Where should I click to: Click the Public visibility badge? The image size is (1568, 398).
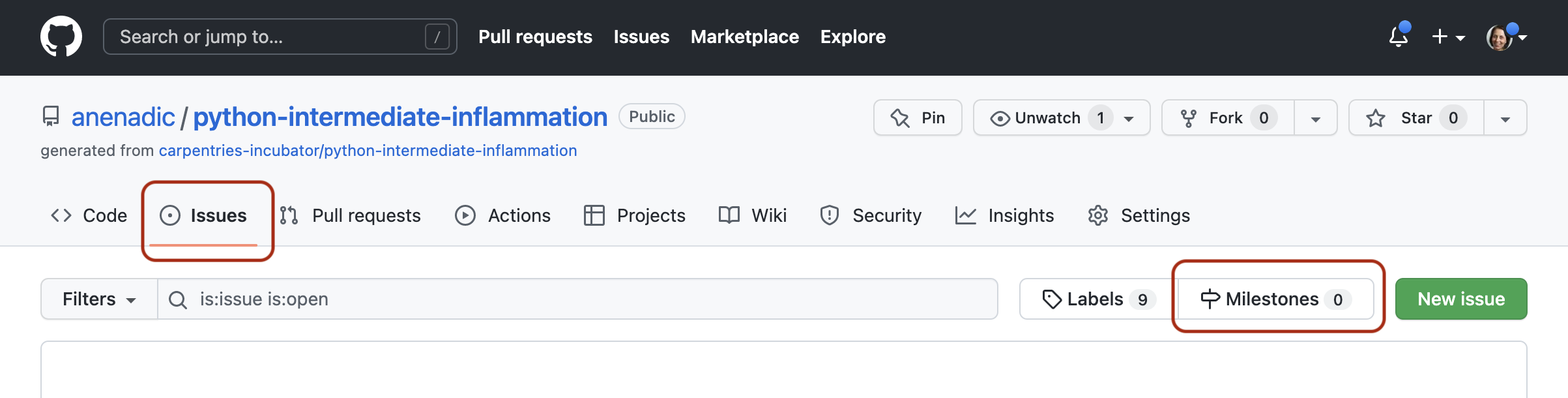(652, 116)
